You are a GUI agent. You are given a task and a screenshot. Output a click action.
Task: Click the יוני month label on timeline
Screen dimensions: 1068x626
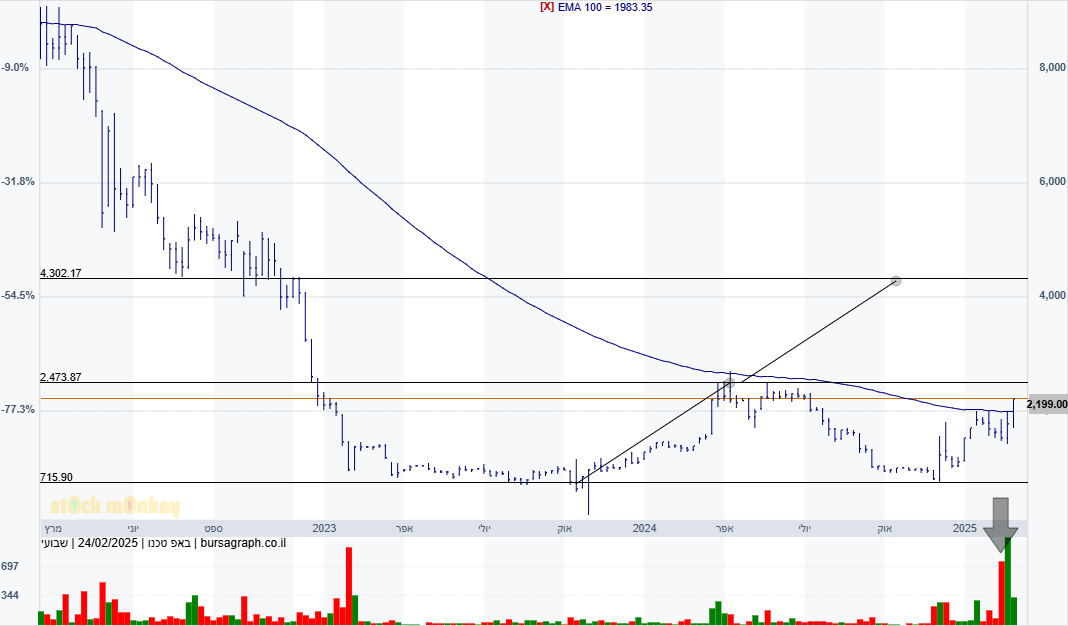tap(133, 529)
